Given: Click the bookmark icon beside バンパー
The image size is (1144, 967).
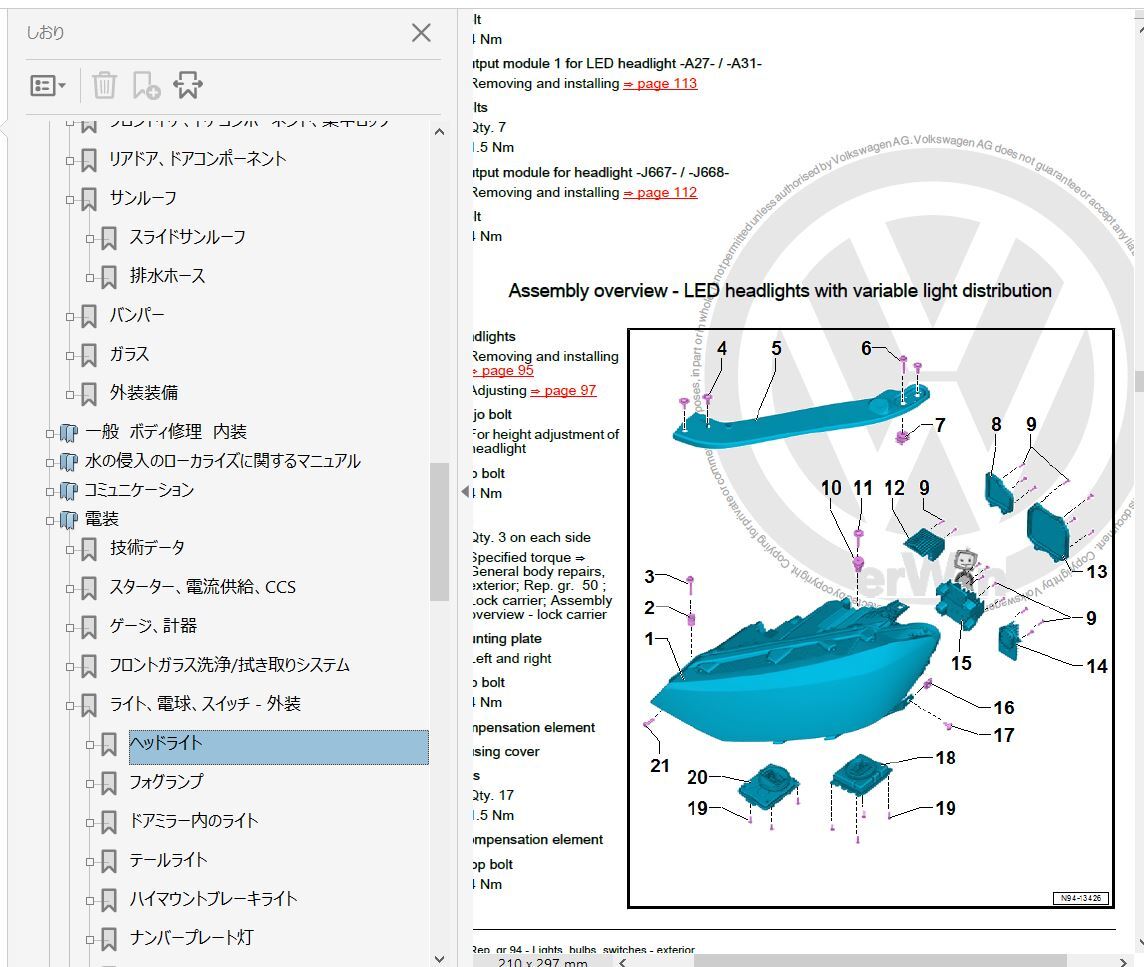Looking at the screenshot, I should point(88,317).
